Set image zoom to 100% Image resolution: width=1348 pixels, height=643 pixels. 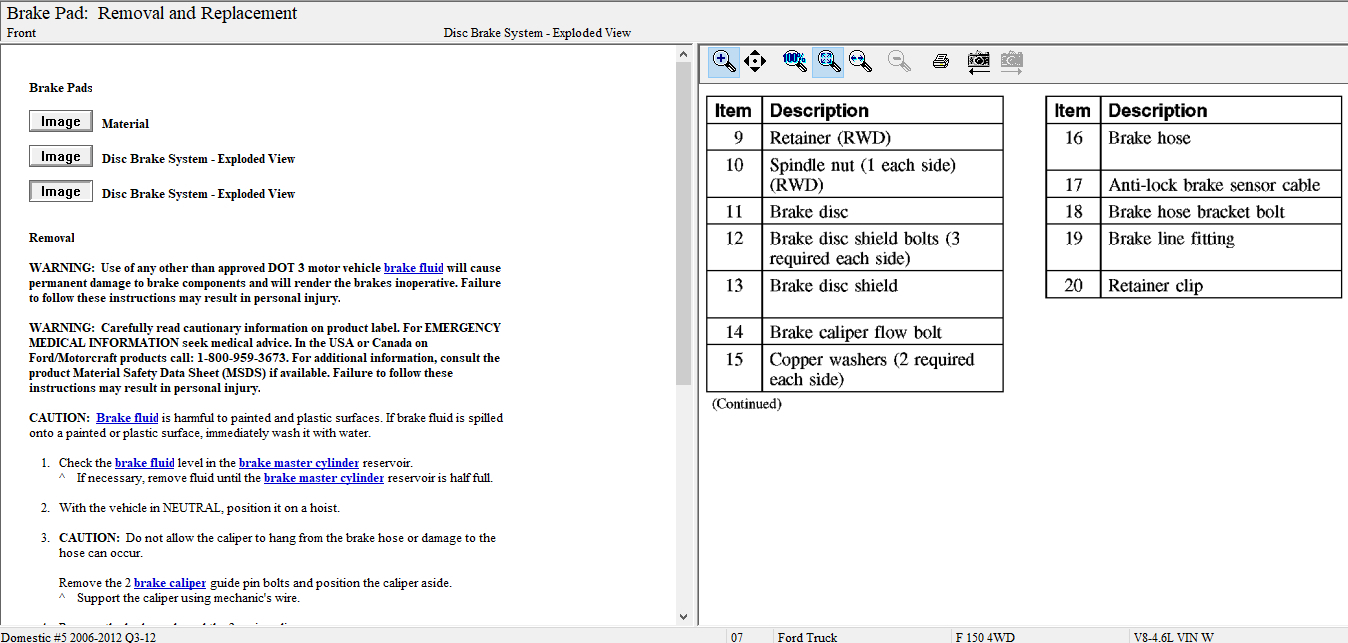pos(794,61)
